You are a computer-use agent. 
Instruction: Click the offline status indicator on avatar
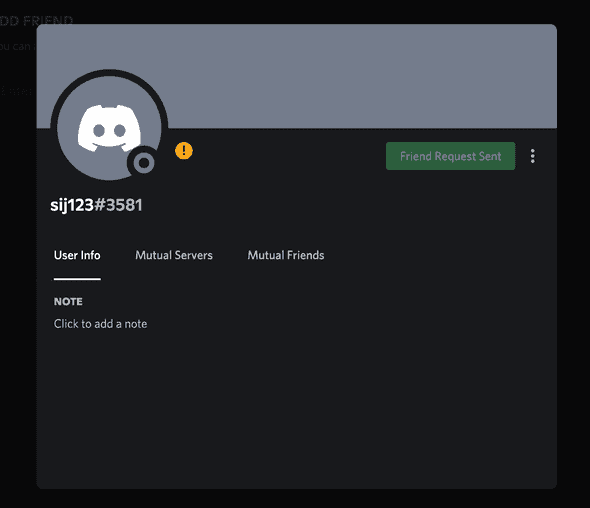(x=144, y=163)
